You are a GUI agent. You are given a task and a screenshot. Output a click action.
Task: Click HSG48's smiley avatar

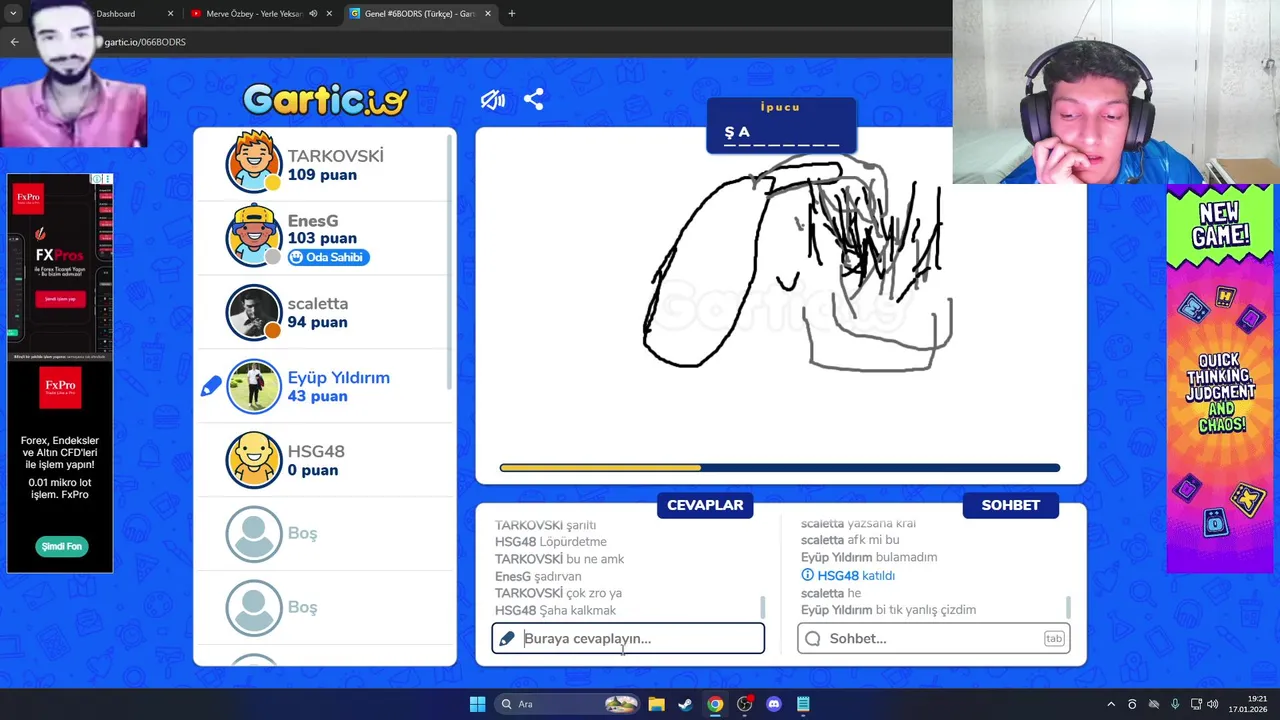point(254,460)
